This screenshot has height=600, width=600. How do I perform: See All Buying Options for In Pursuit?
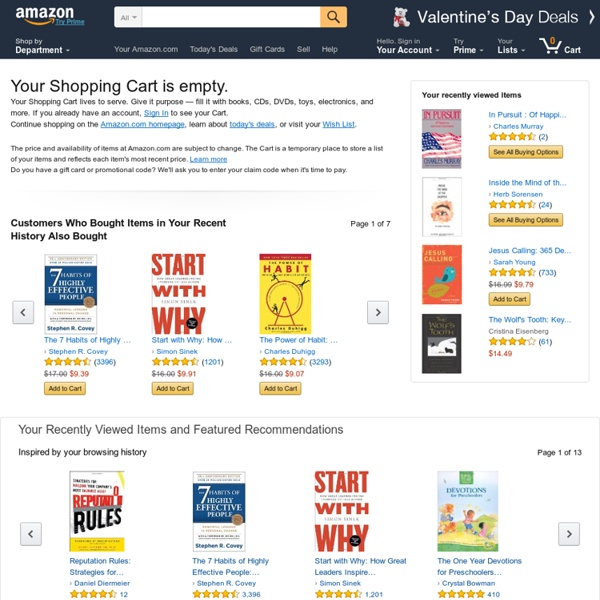coord(525,152)
